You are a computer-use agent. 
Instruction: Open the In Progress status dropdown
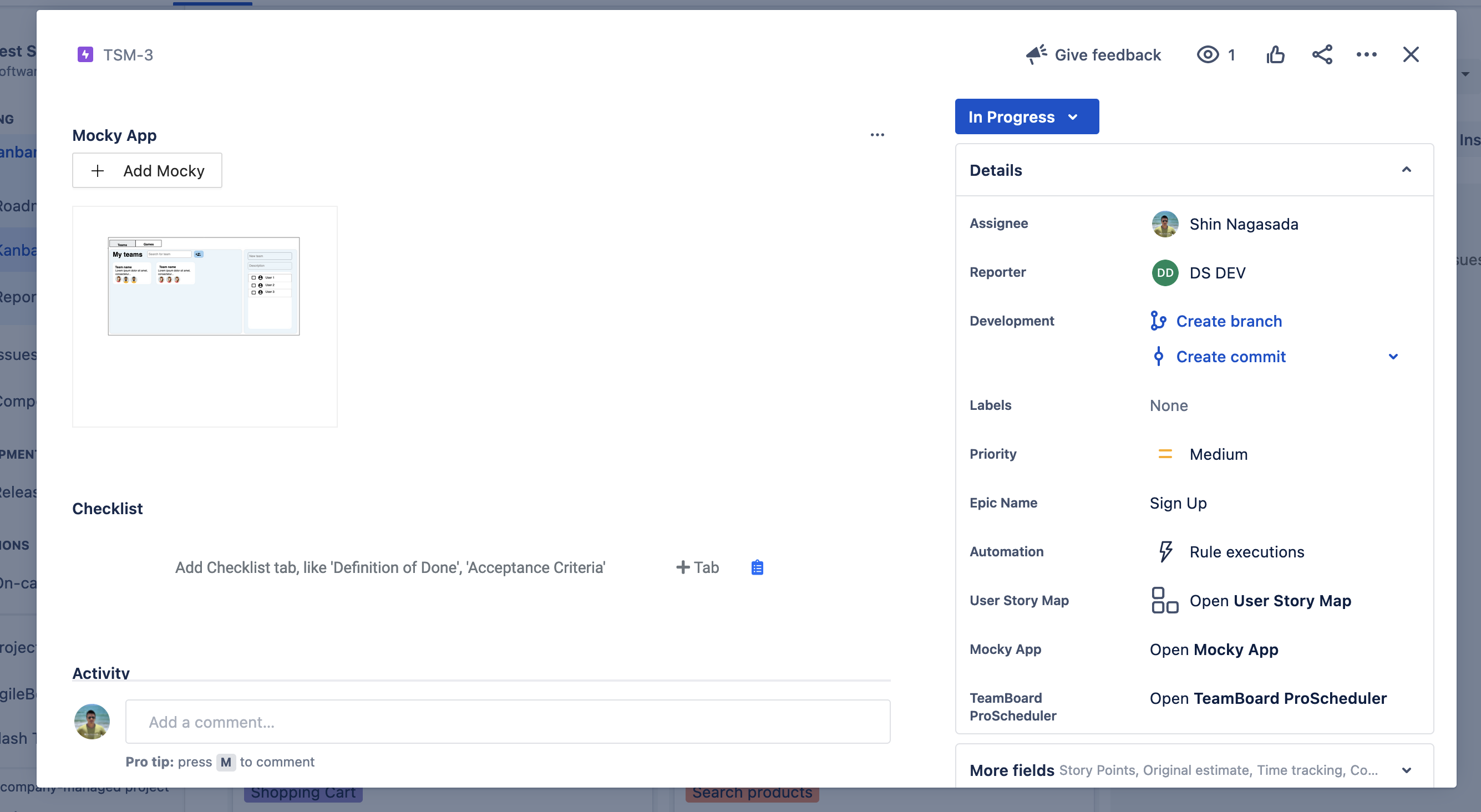click(x=1026, y=116)
